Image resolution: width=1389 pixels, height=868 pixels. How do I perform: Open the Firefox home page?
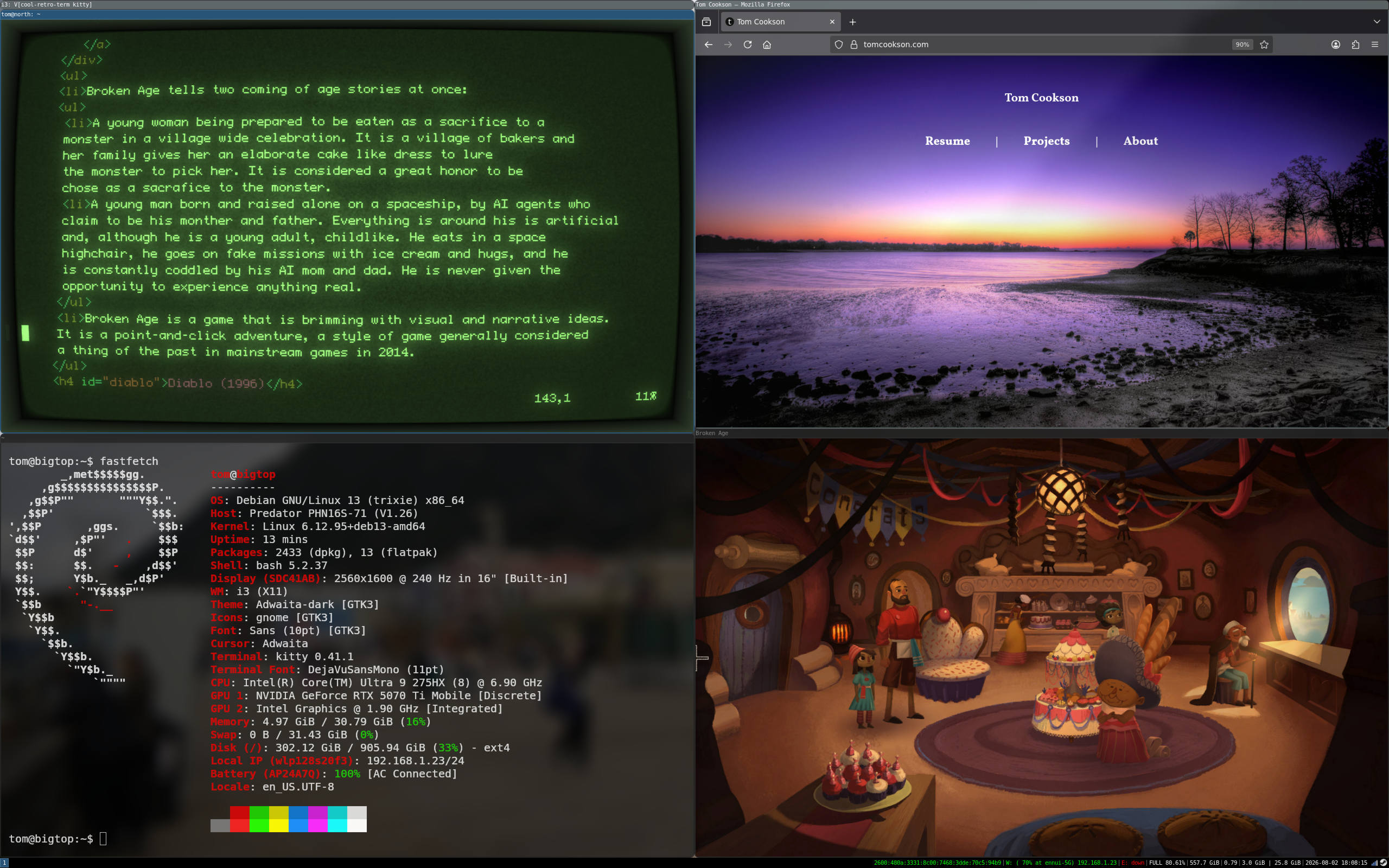tap(767, 44)
